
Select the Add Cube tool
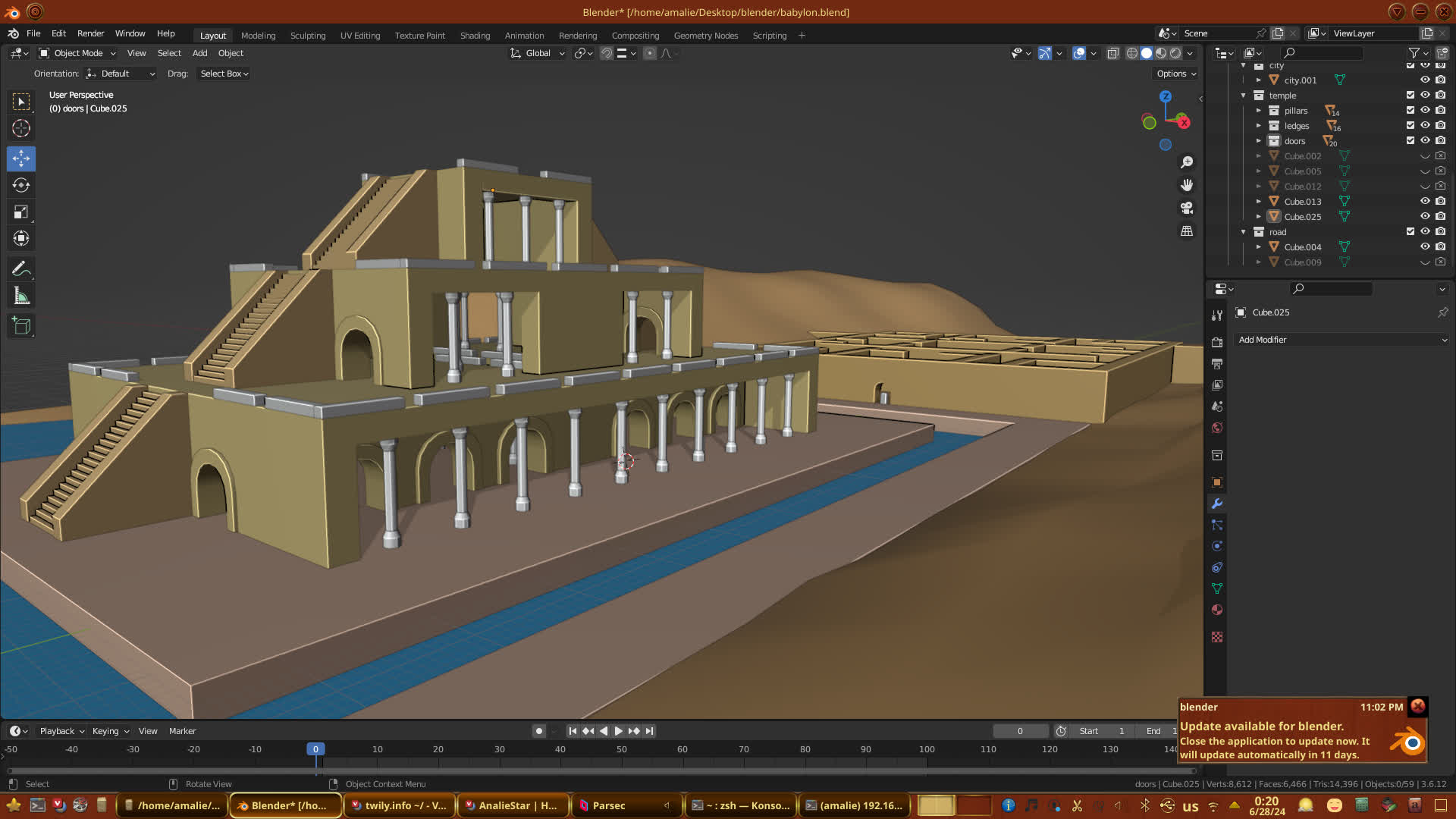(21, 326)
